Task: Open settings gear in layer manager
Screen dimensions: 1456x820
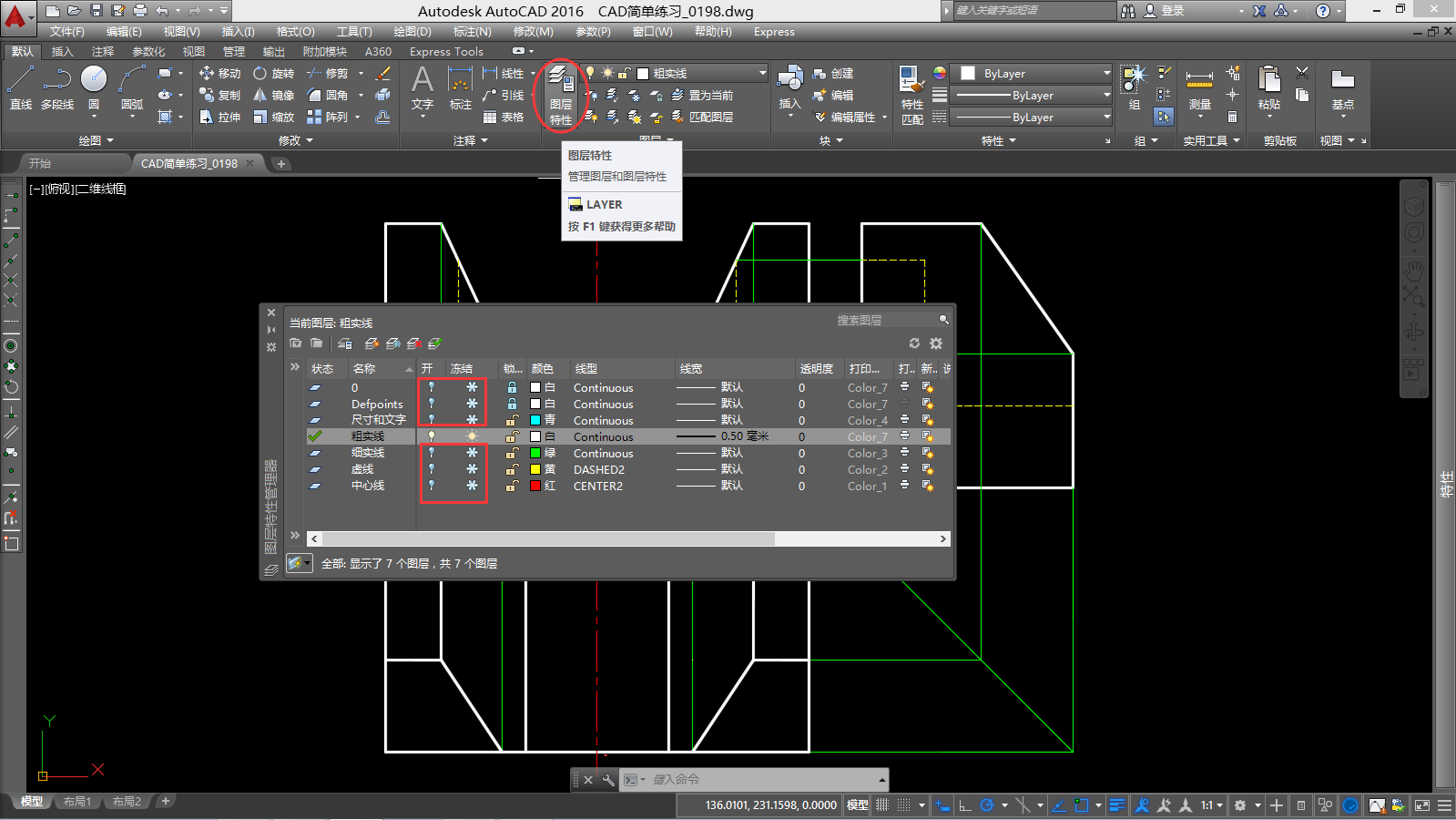Action: tap(936, 343)
